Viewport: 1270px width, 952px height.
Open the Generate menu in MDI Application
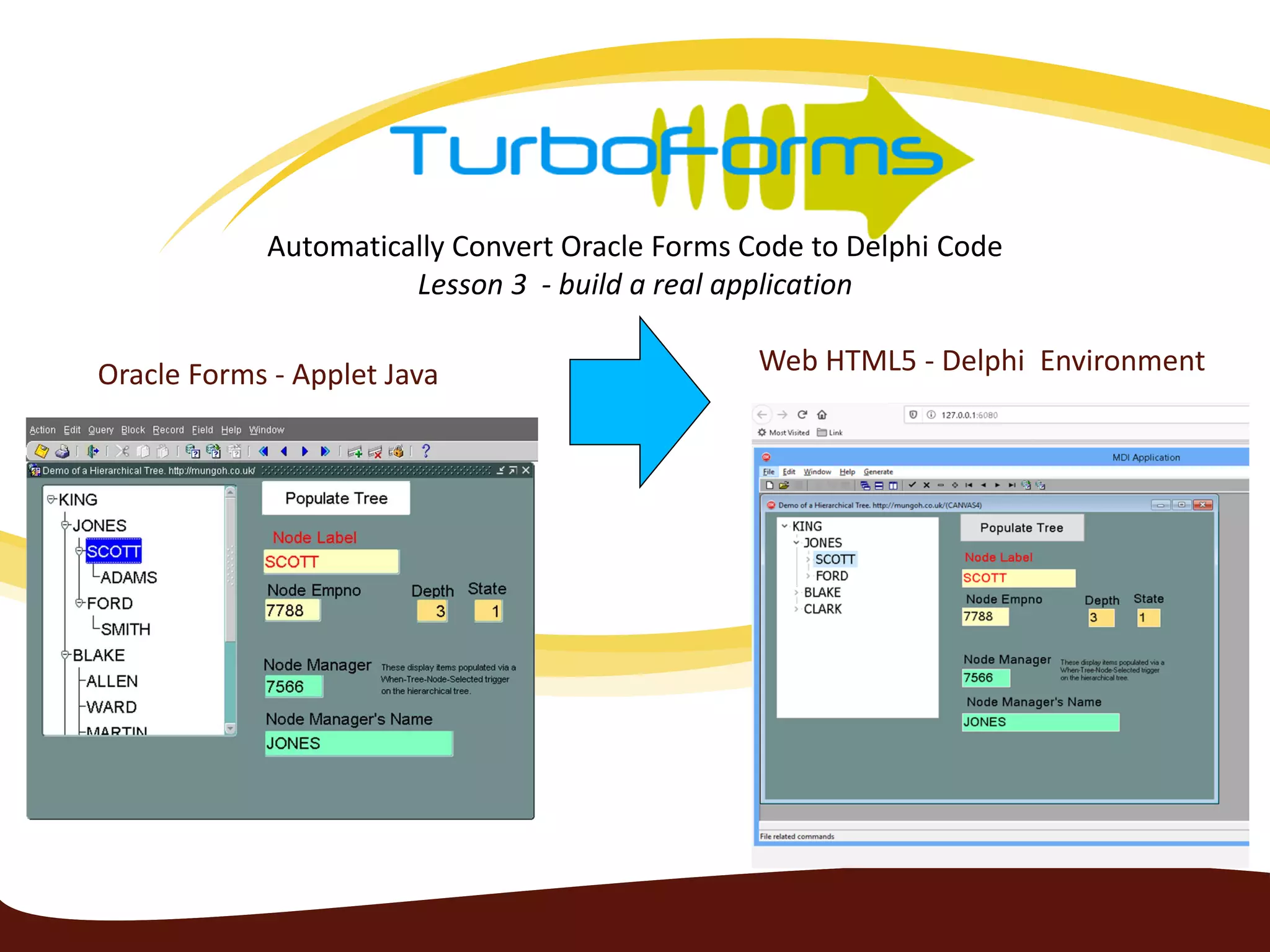[878, 472]
